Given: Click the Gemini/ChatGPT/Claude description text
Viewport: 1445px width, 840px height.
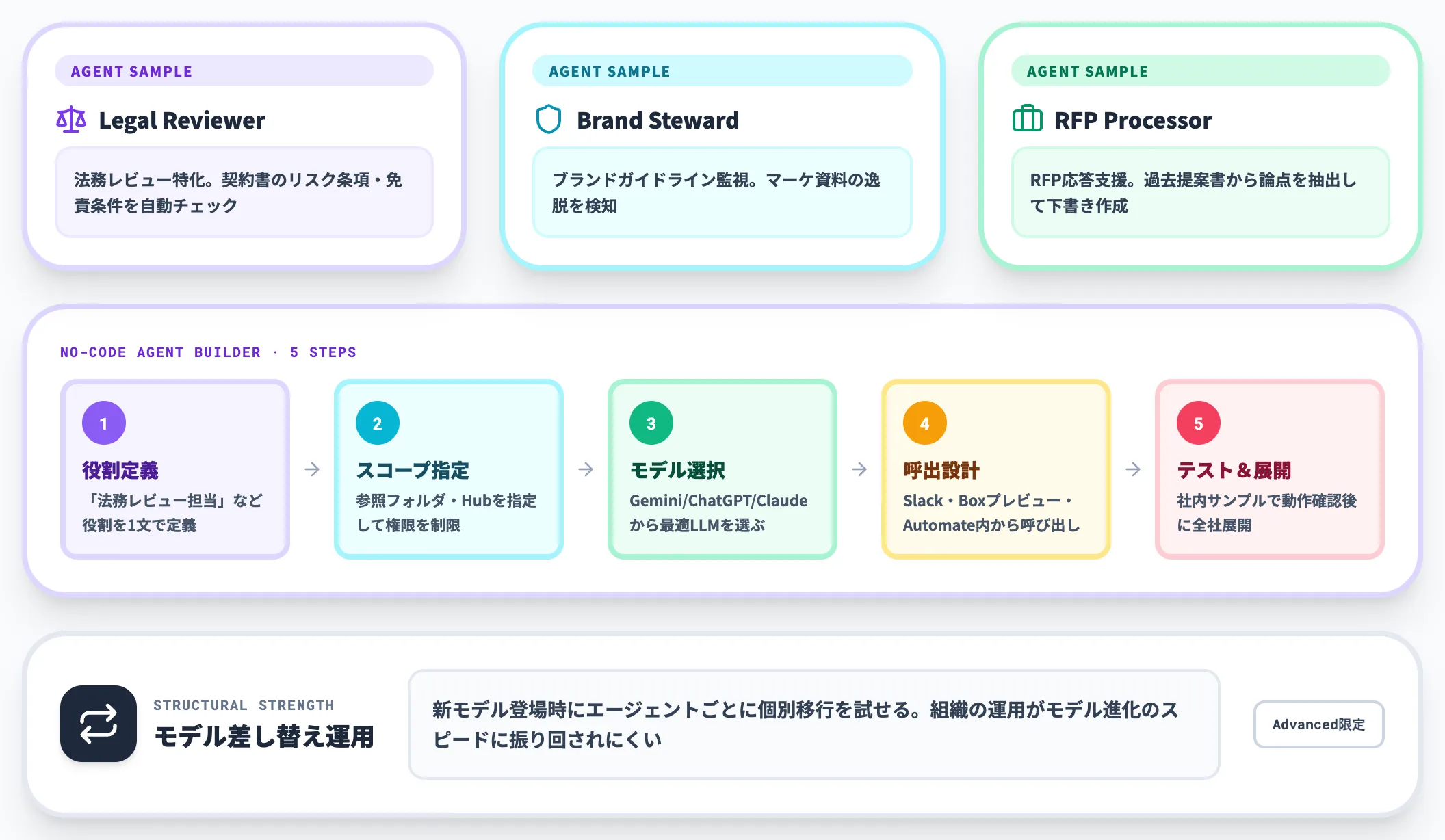Looking at the screenshot, I should pyautogui.click(x=718, y=512).
